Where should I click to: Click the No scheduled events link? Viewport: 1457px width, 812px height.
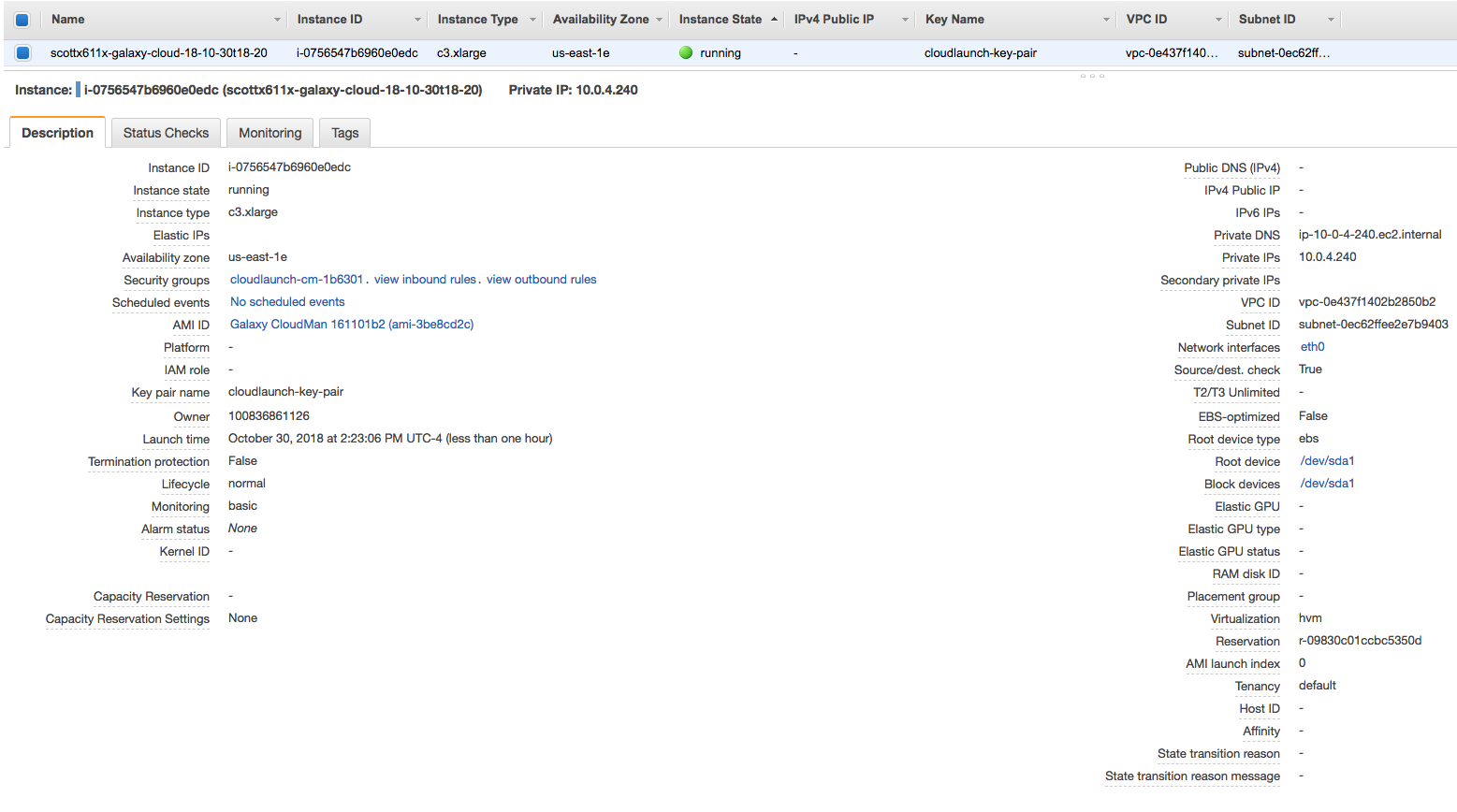286,301
